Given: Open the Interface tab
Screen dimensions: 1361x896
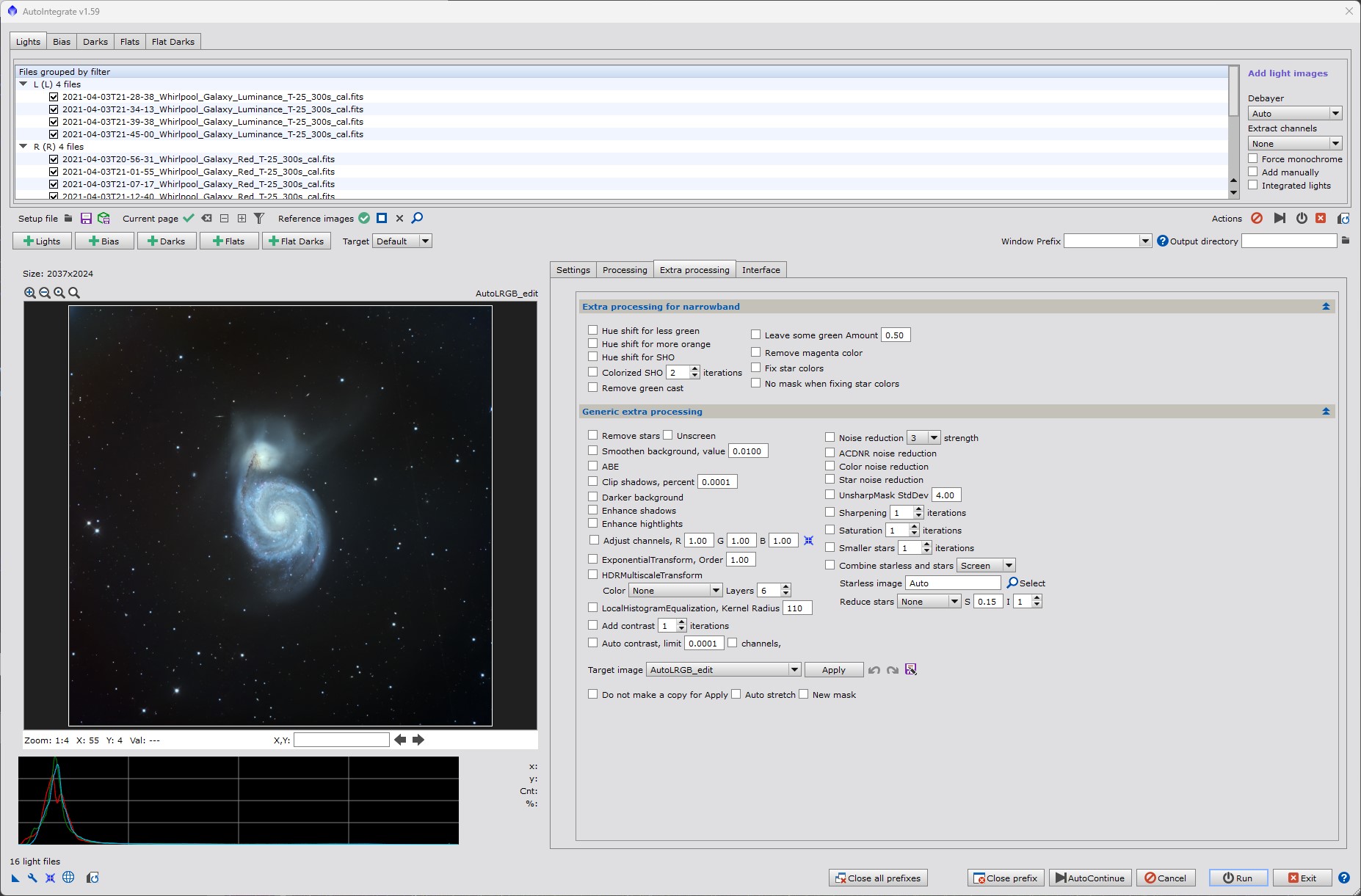Looking at the screenshot, I should point(761,270).
